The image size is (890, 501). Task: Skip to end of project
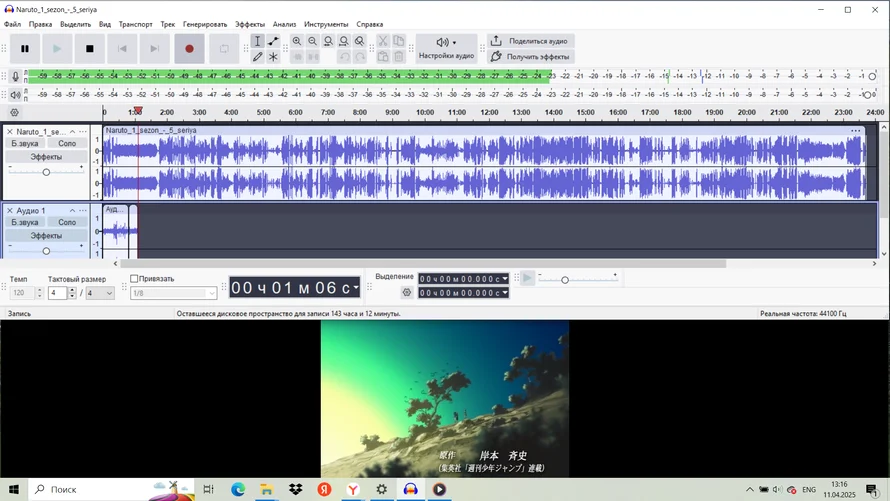[x=154, y=49]
